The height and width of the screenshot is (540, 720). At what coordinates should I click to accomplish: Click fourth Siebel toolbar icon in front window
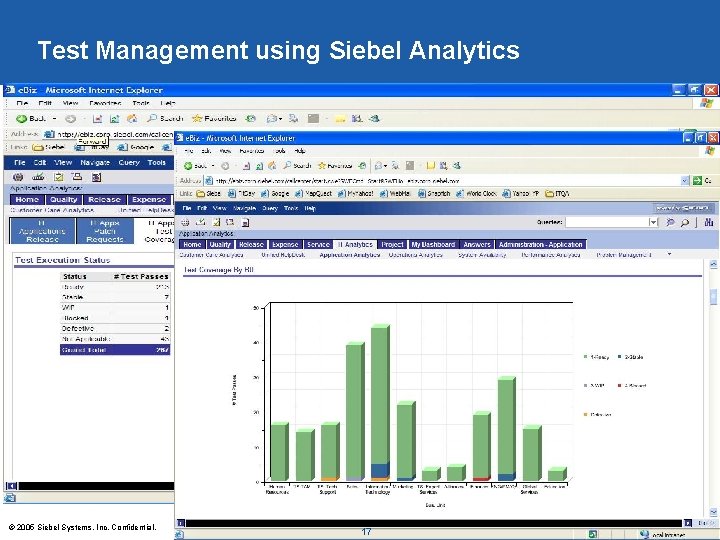pos(230,222)
